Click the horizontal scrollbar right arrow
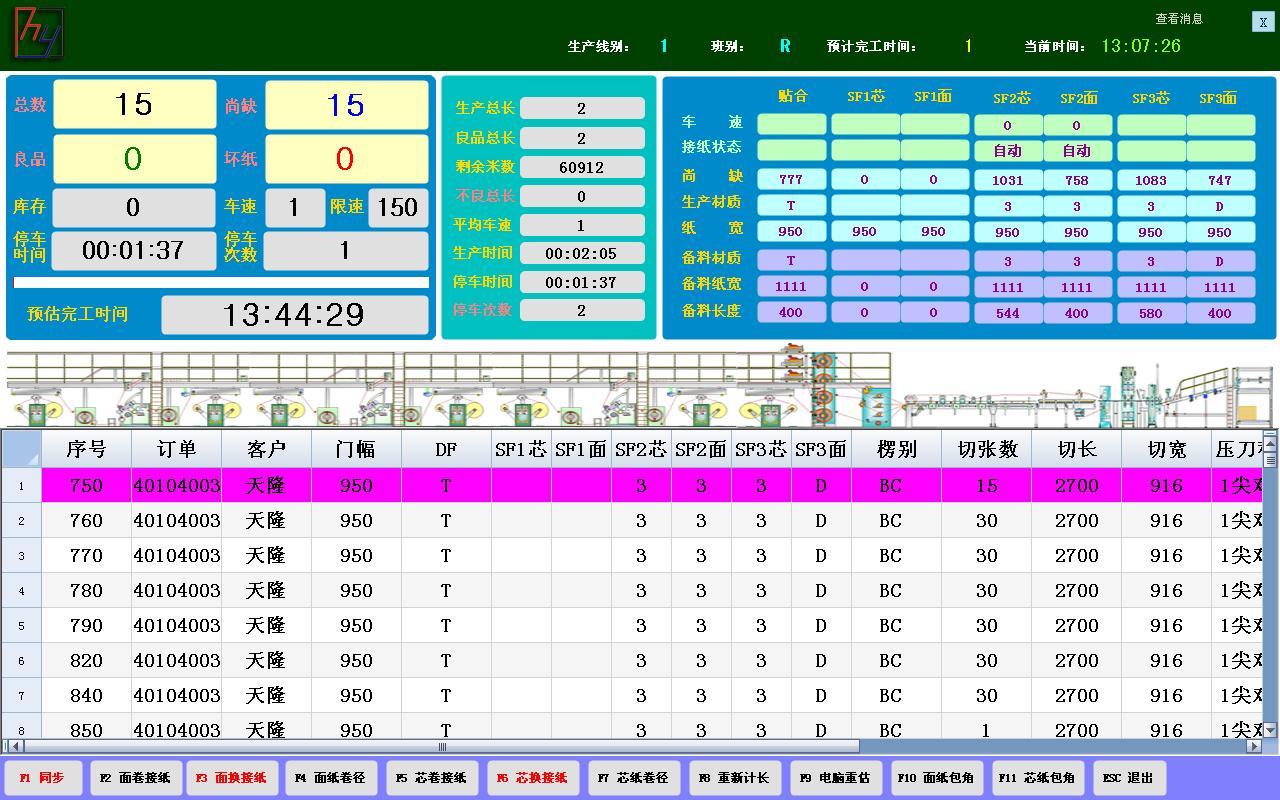 pos(1254,746)
